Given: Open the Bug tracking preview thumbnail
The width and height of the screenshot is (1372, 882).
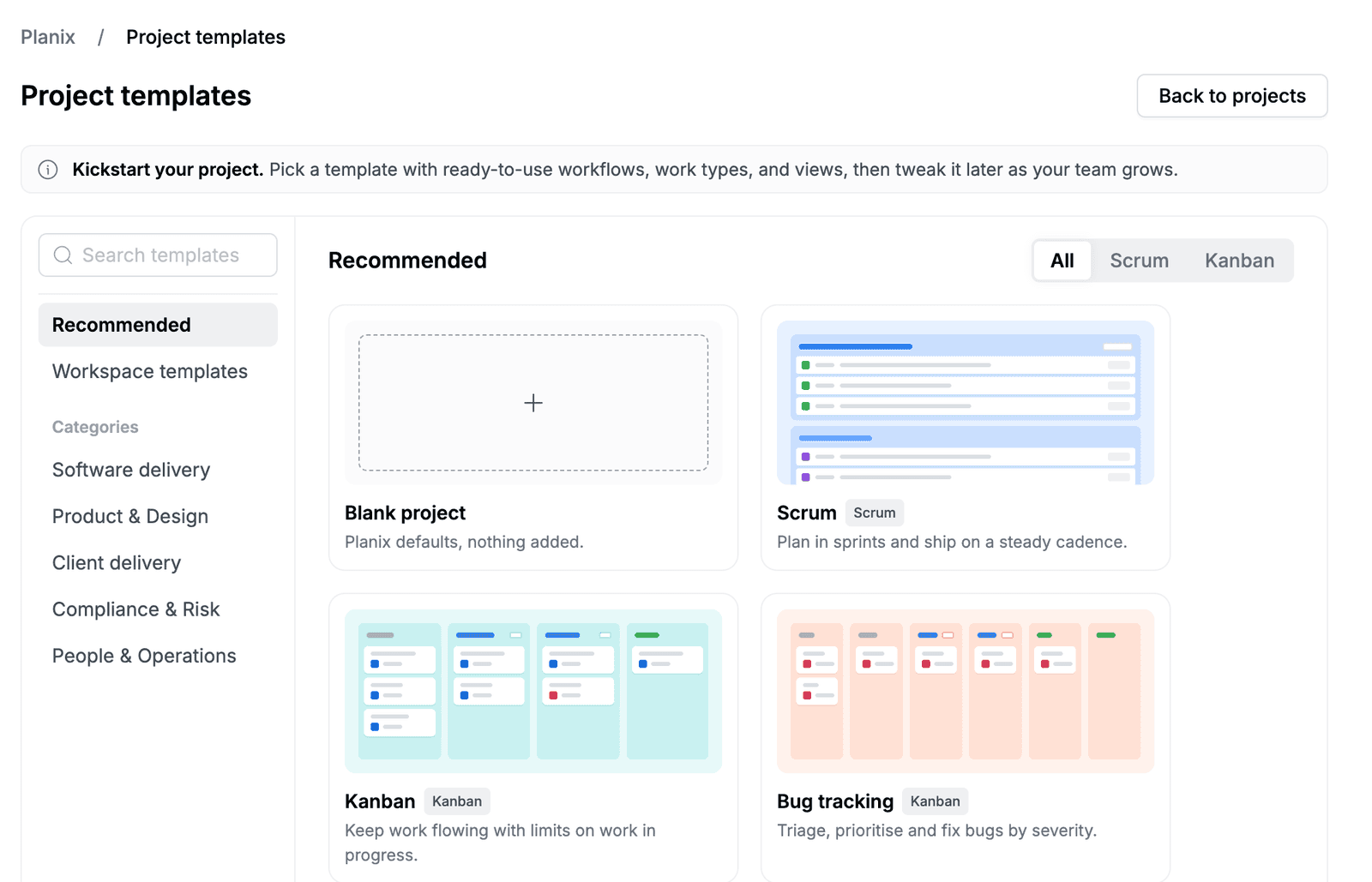Looking at the screenshot, I should tap(966, 691).
